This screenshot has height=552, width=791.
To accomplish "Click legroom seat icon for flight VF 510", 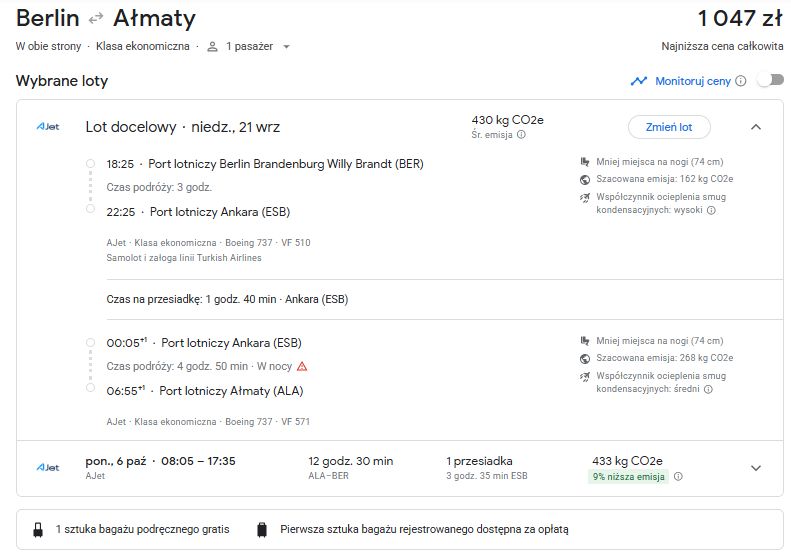I will [585, 162].
